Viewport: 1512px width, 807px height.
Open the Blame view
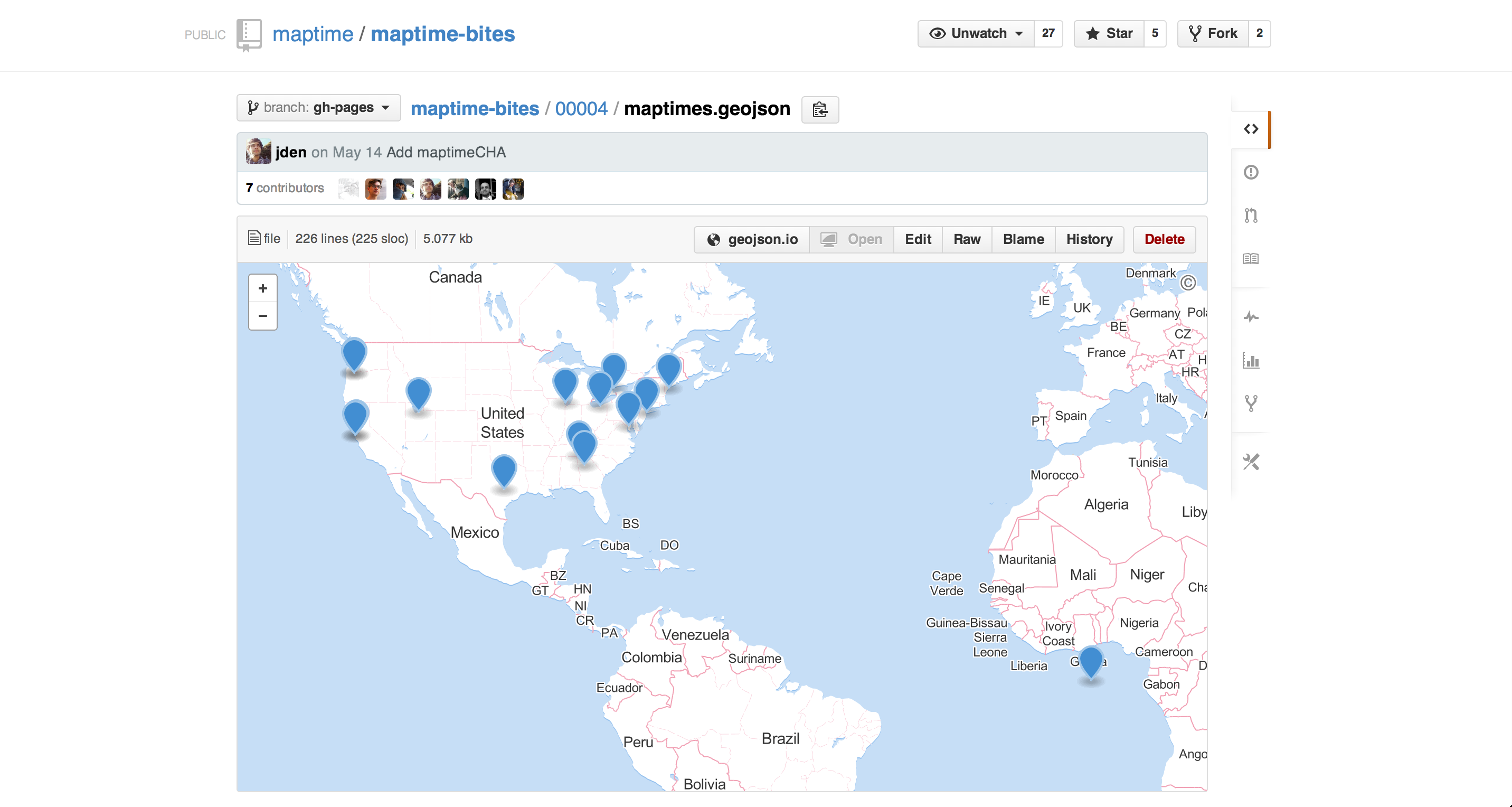click(x=1023, y=239)
